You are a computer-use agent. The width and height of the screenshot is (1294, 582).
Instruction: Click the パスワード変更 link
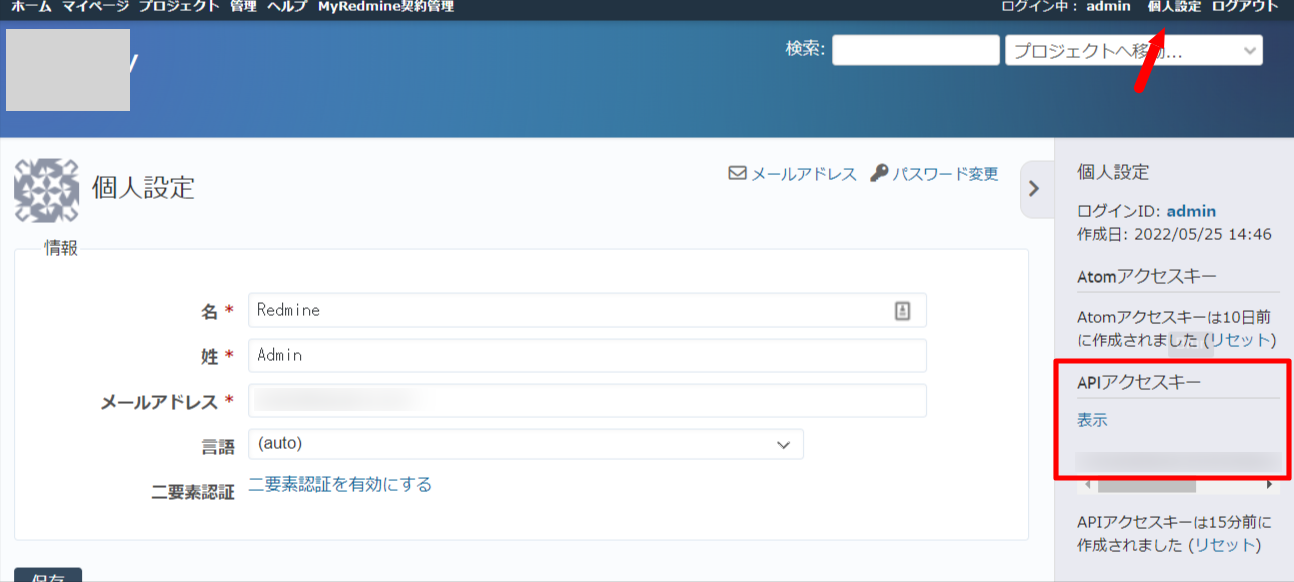pyautogui.click(x=945, y=174)
